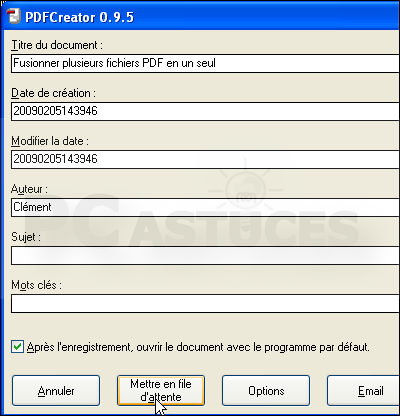400x416 pixels.
Task: Click the empty Sujet input field
Action: (205, 255)
